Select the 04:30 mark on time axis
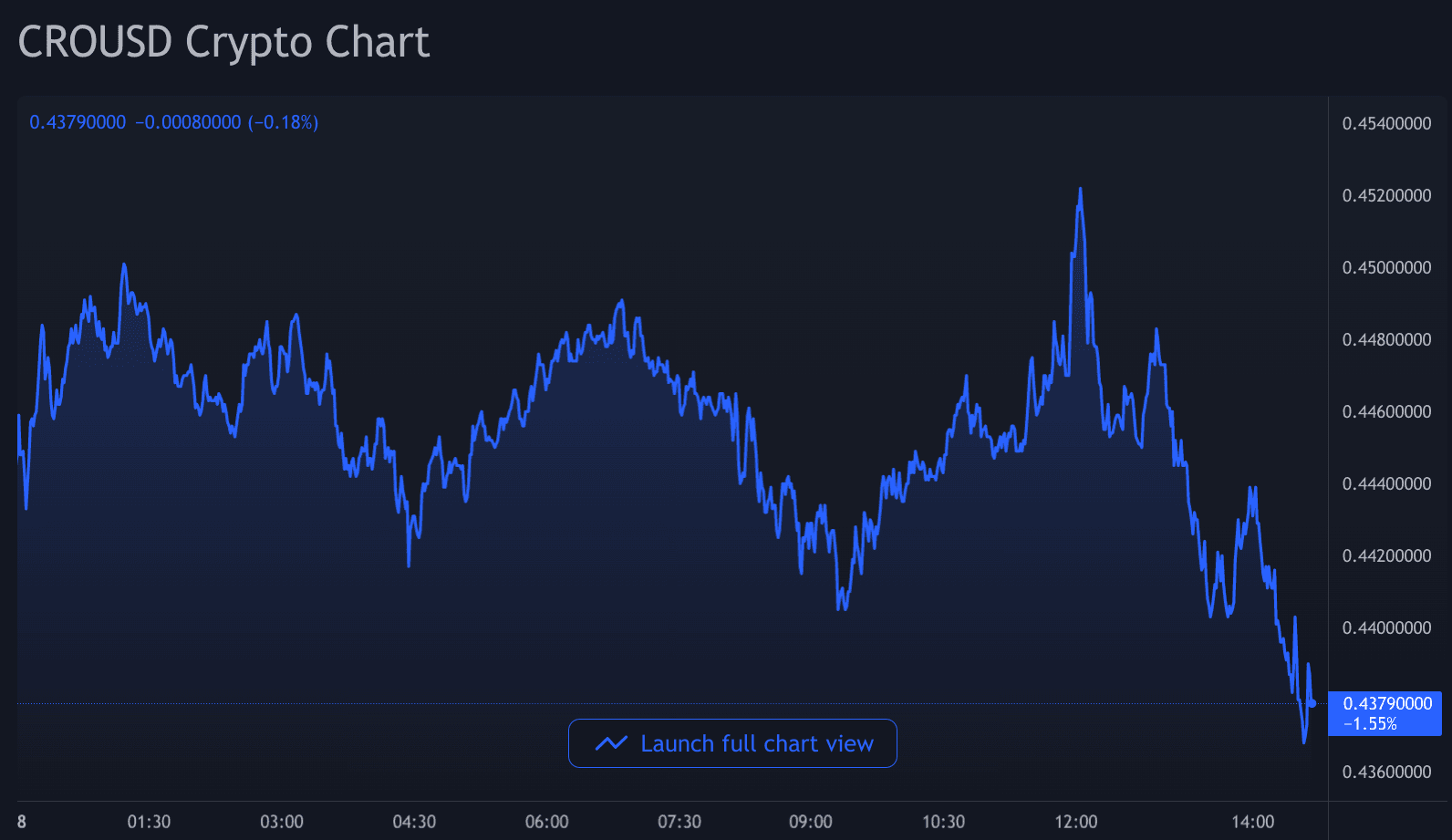The width and height of the screenshot is (1452, 840). (x=414, y=822)
